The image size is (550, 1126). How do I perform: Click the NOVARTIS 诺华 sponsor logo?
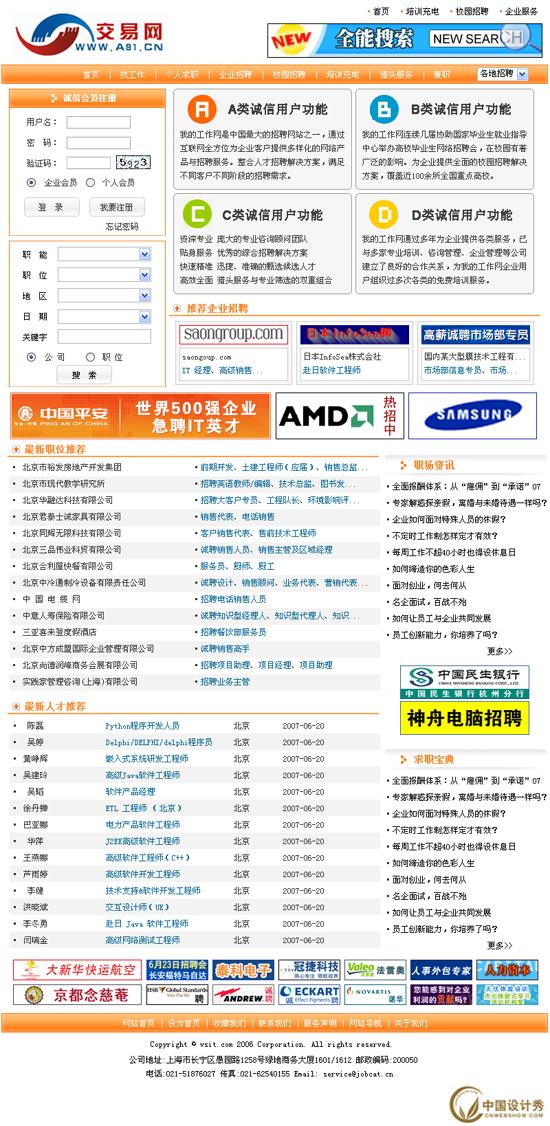[x=375, y=995]
